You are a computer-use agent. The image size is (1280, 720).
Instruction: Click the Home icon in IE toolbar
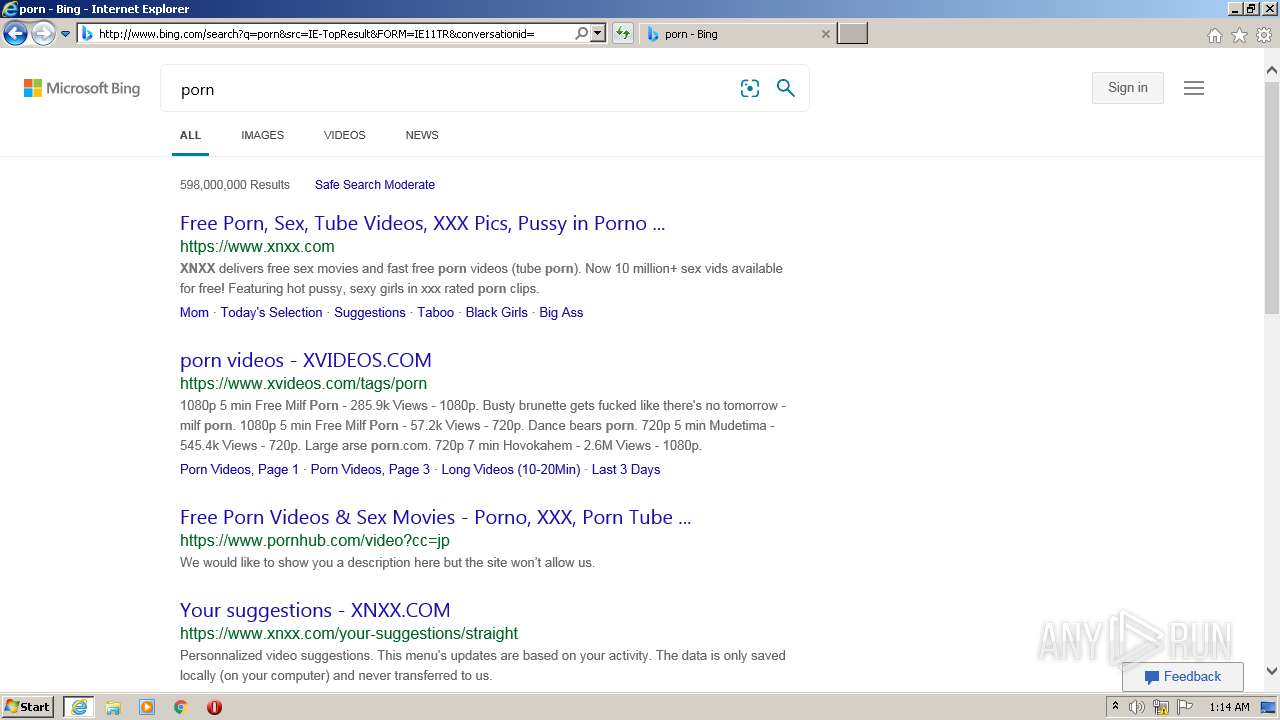click(x=1214, y=35)
